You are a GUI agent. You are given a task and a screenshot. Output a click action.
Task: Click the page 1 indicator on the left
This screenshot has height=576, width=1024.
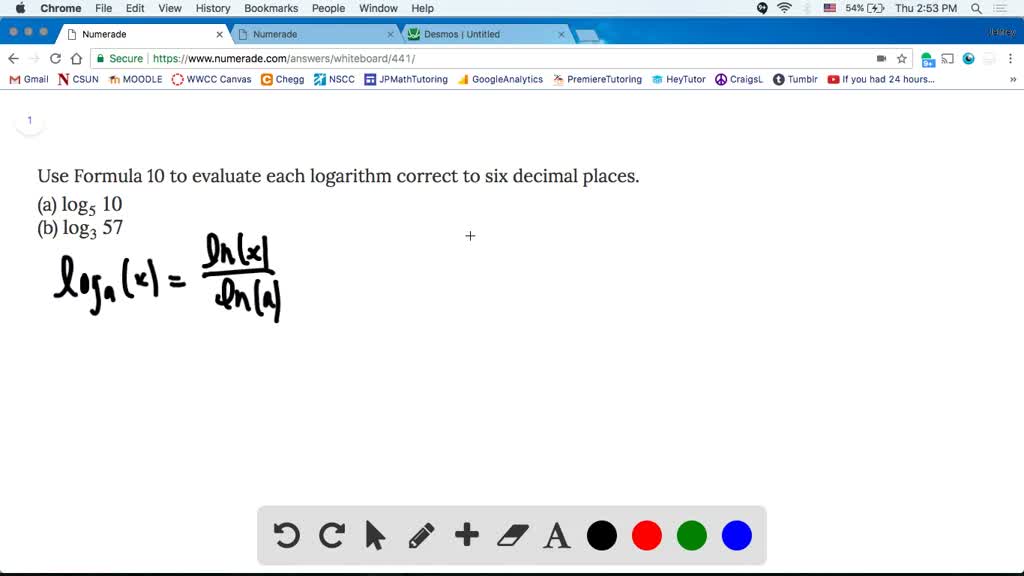(30, 119)
